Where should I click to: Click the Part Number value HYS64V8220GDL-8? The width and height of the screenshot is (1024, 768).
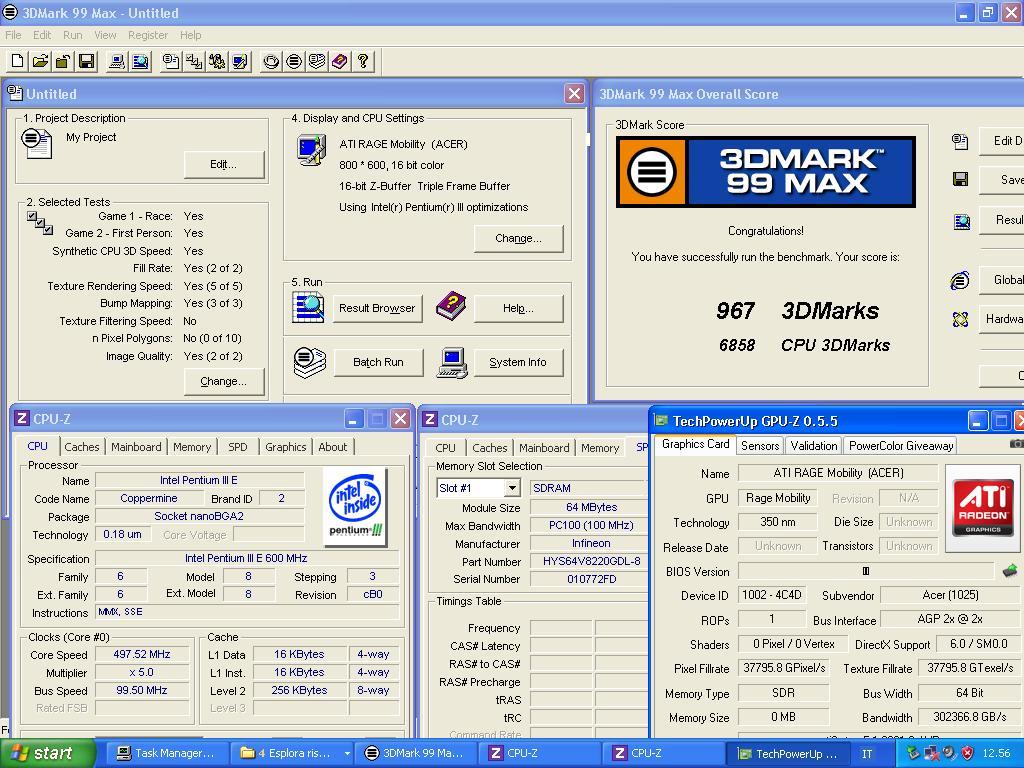click(592, 562)
